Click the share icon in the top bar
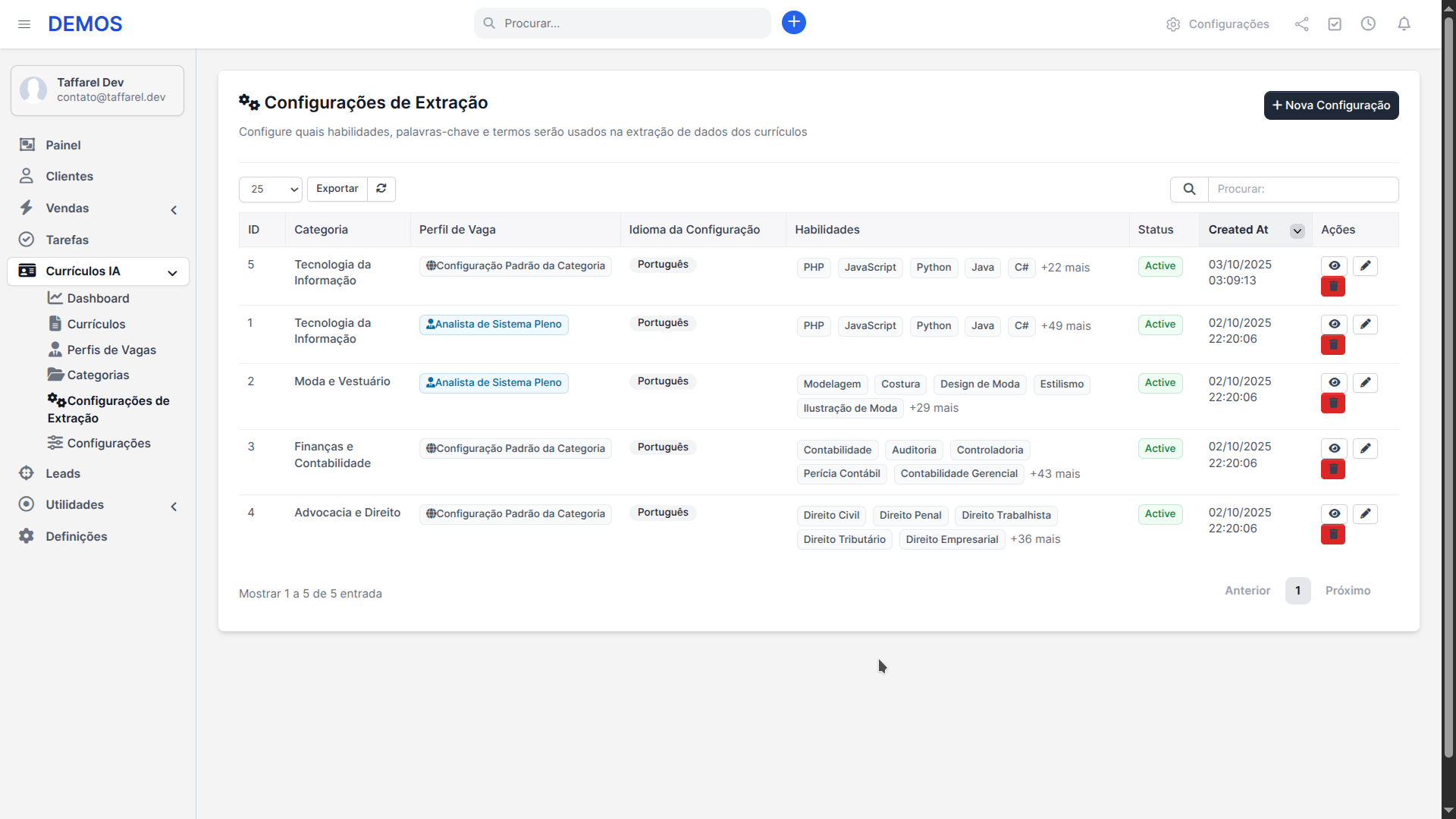1456x819 pixels. [x=1301, y=24]
